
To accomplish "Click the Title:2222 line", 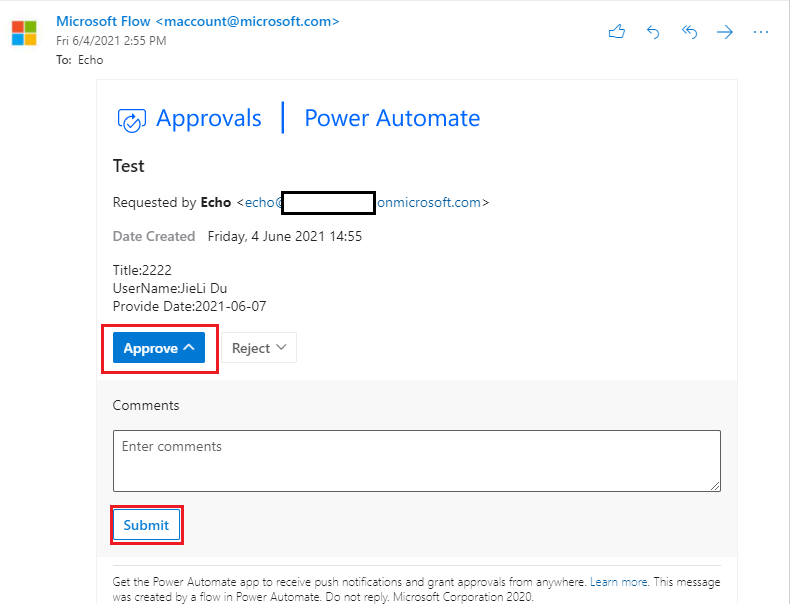I will click(142, 271).
